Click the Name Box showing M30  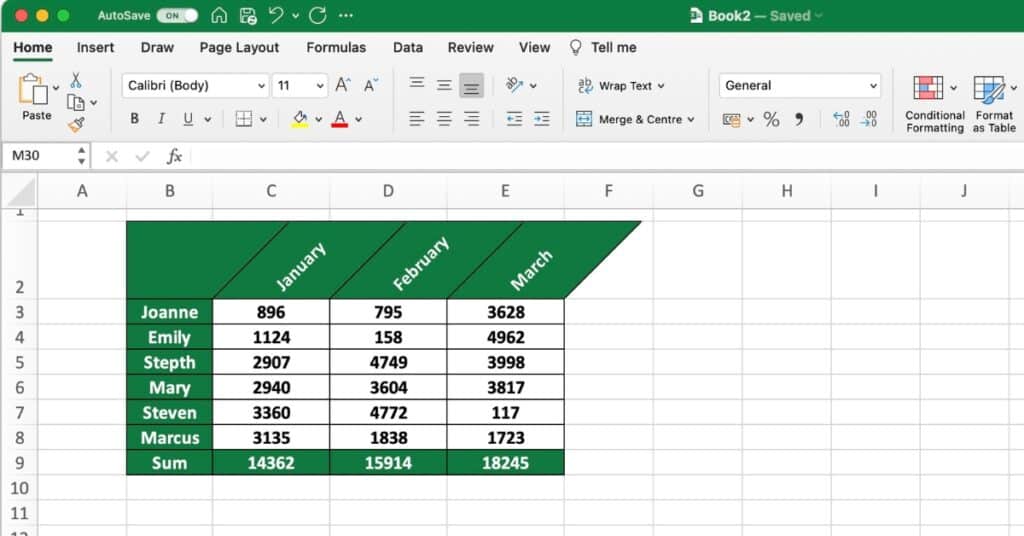point(40,156)
